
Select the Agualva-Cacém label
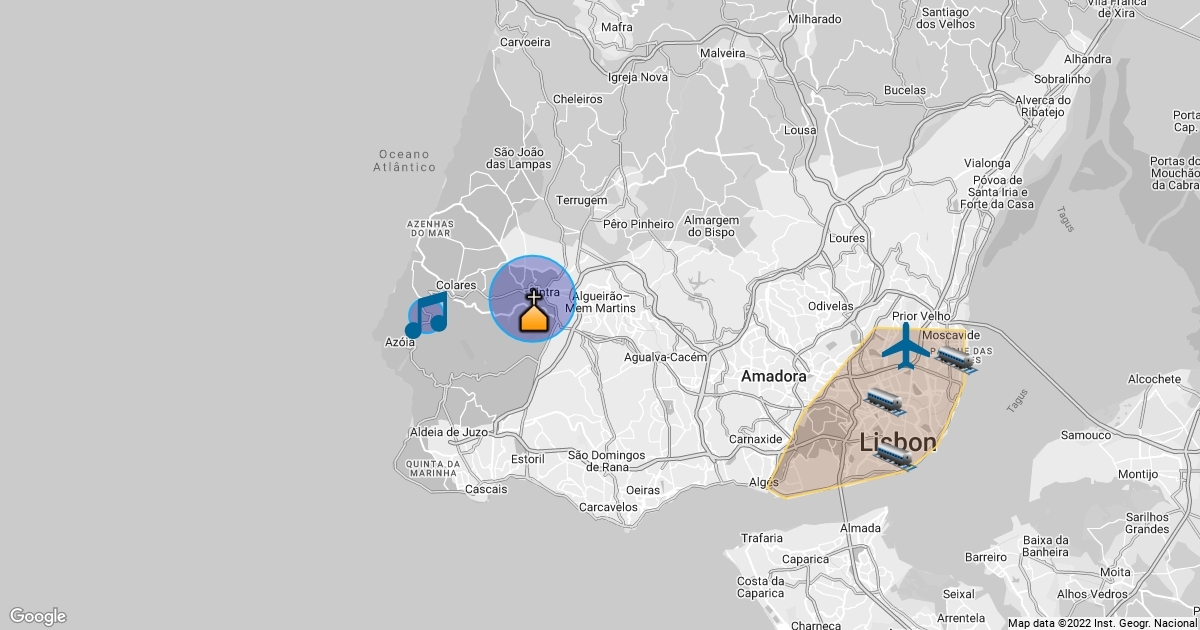pos(665,357)
